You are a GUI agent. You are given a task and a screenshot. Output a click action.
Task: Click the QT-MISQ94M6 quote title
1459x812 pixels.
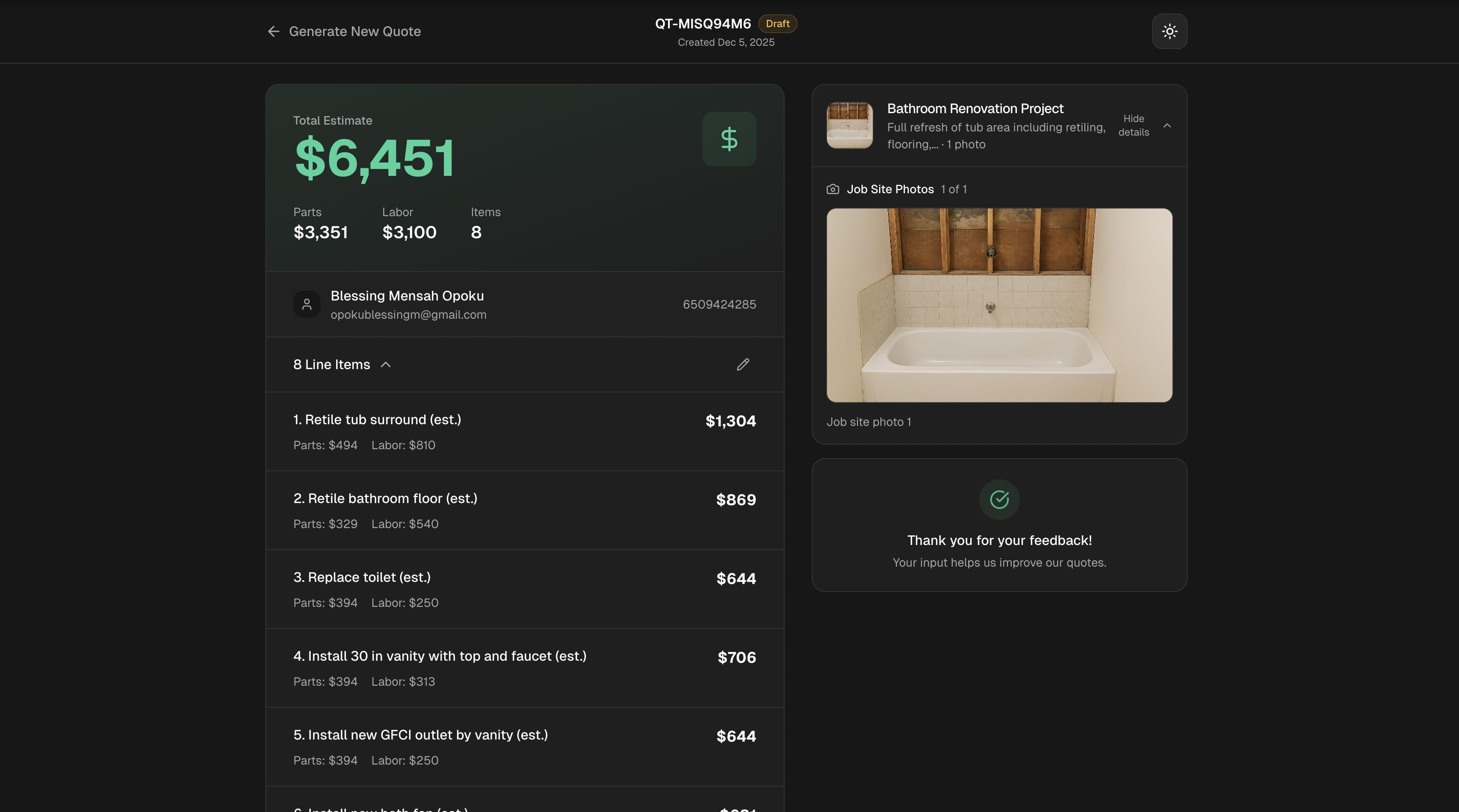click(x=702, y=24)
